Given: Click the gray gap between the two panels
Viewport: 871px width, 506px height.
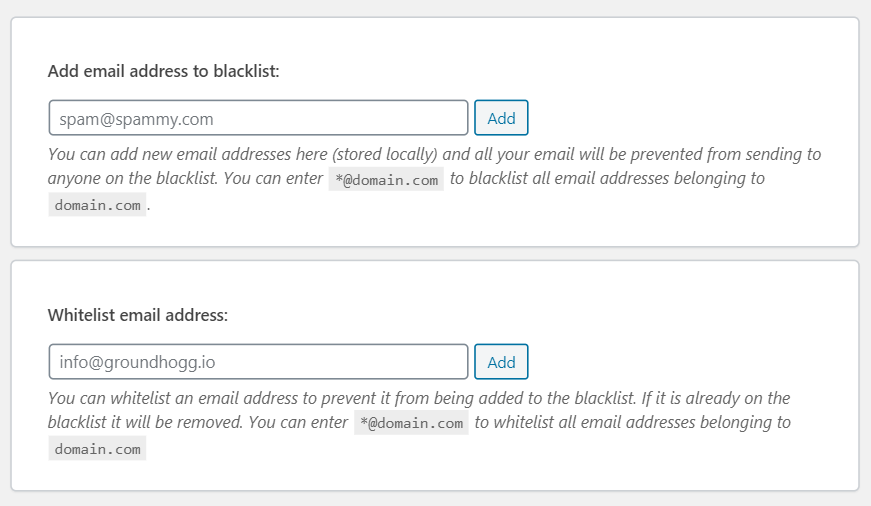Looking at the screenshot, I should (435, 254).
